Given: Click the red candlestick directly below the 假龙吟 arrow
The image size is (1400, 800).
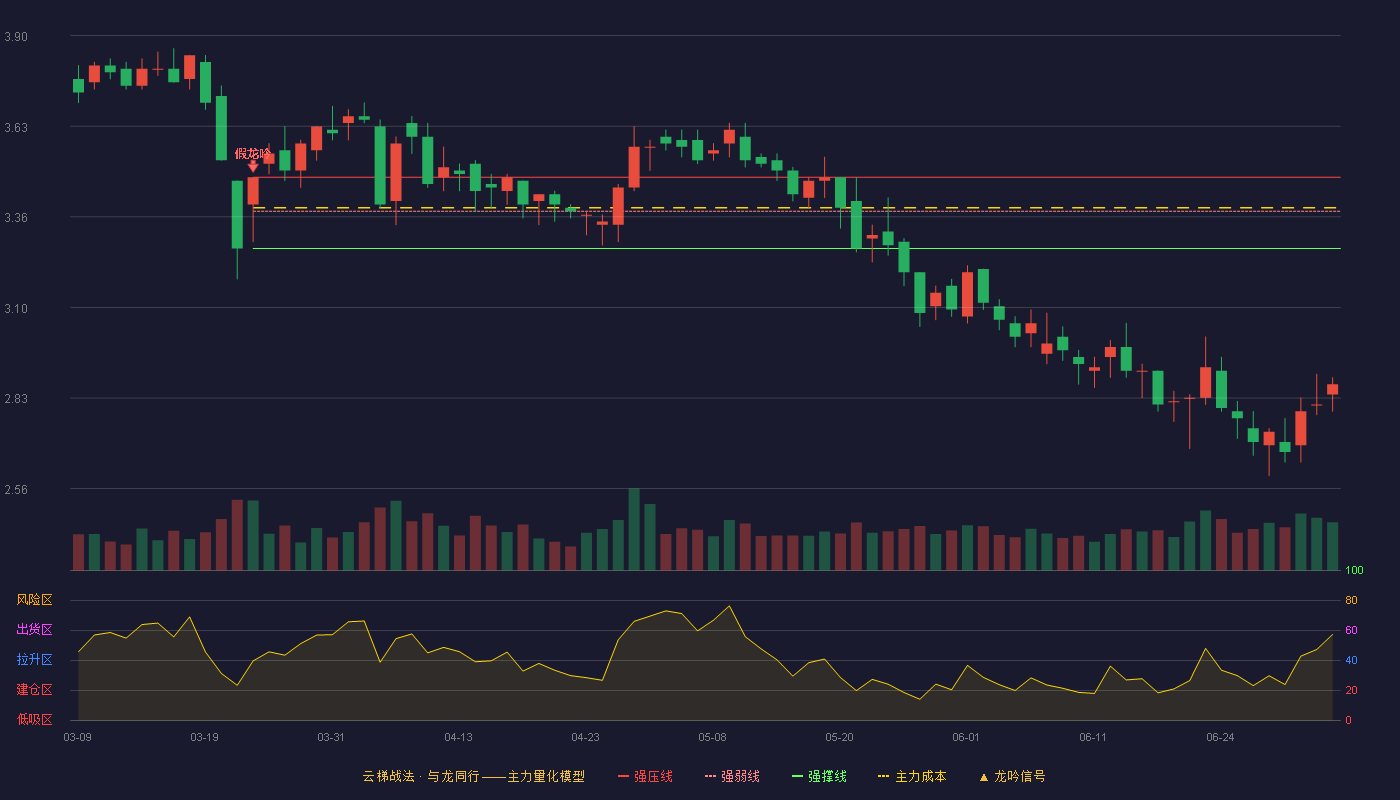Looking at the screenshot, I should (x=253, y=191).
